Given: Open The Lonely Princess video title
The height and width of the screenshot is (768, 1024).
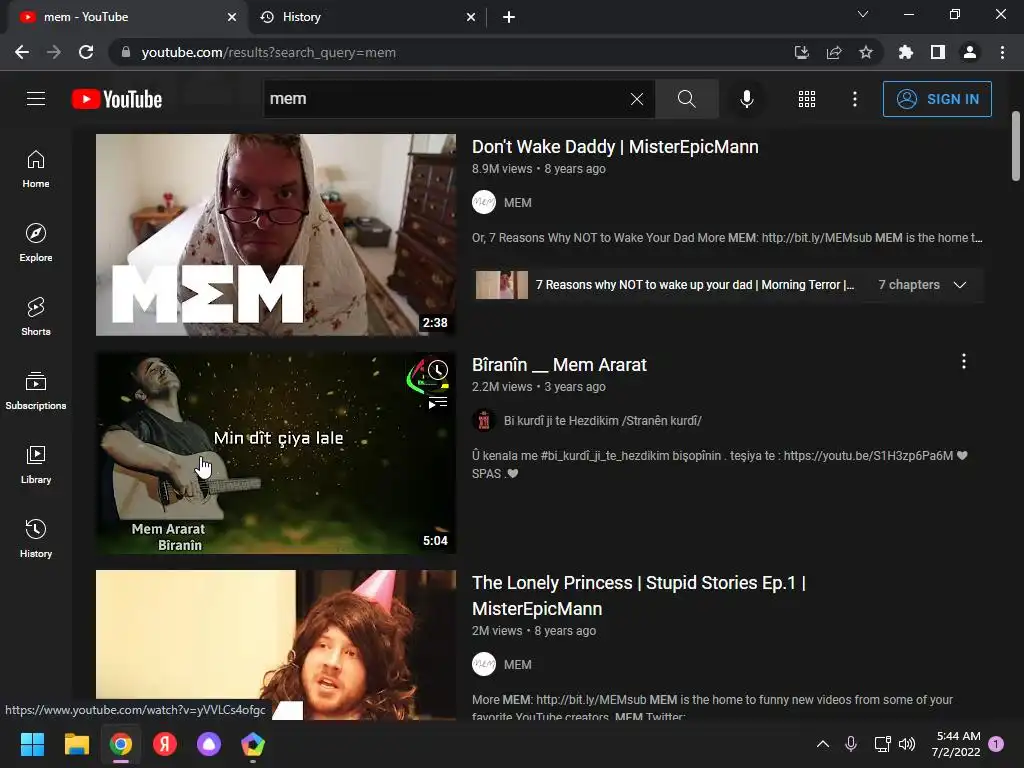Looking at the screenshot, I should (639, 596).
